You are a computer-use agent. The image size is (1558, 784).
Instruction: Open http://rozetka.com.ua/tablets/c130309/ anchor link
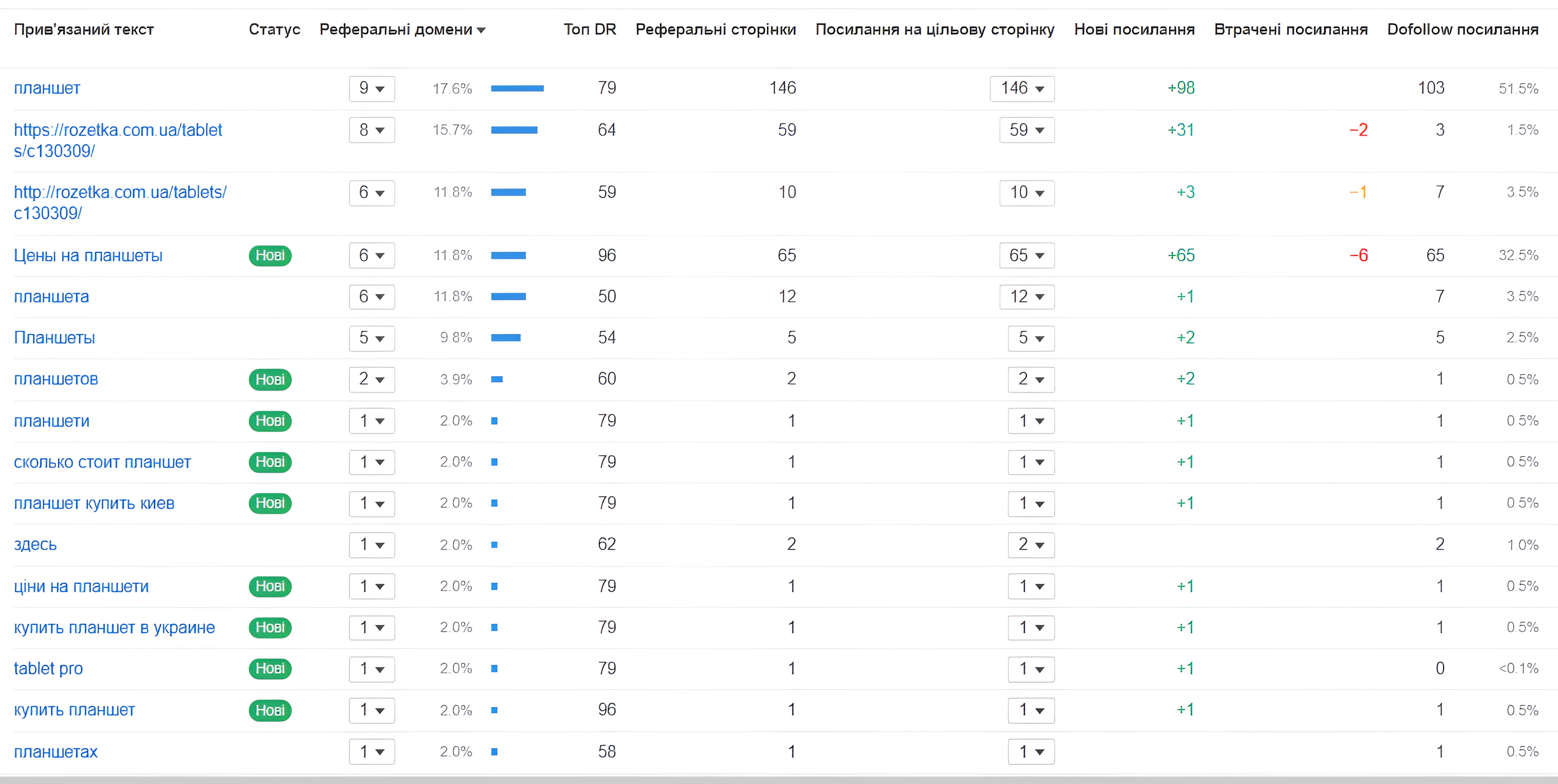(x=120, y=202)
